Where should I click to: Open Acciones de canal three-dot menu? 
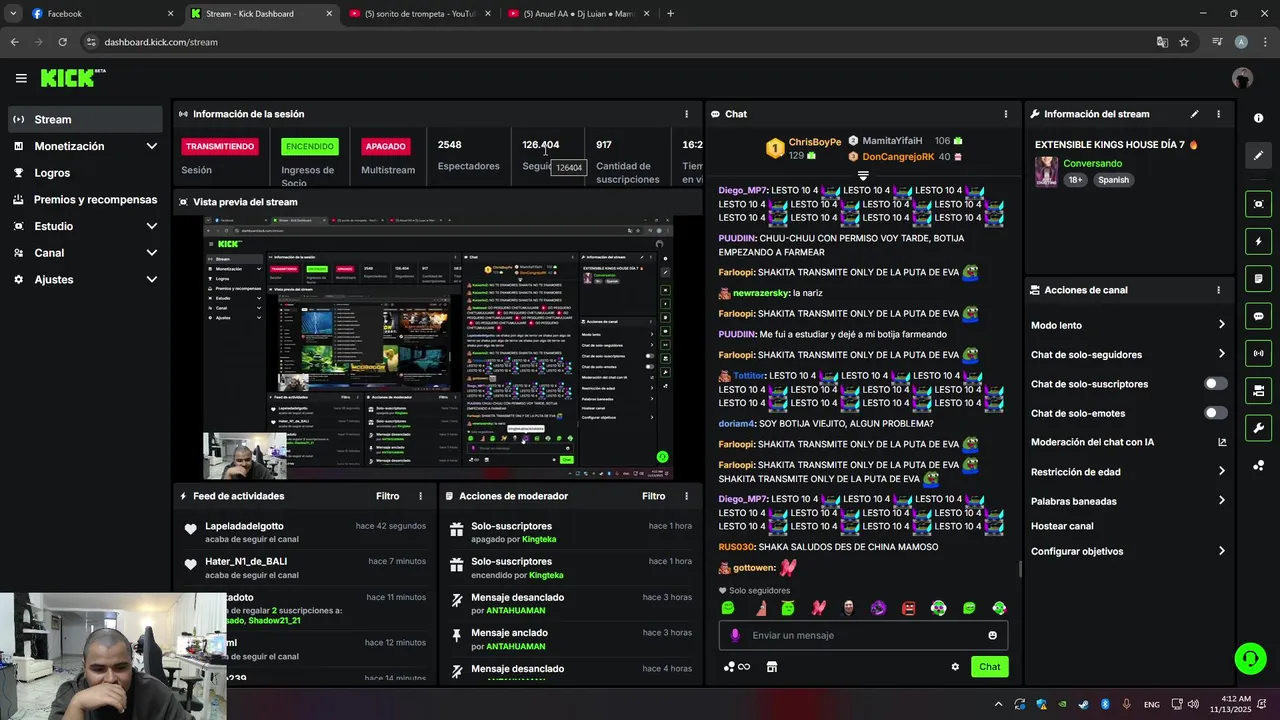1218,290
